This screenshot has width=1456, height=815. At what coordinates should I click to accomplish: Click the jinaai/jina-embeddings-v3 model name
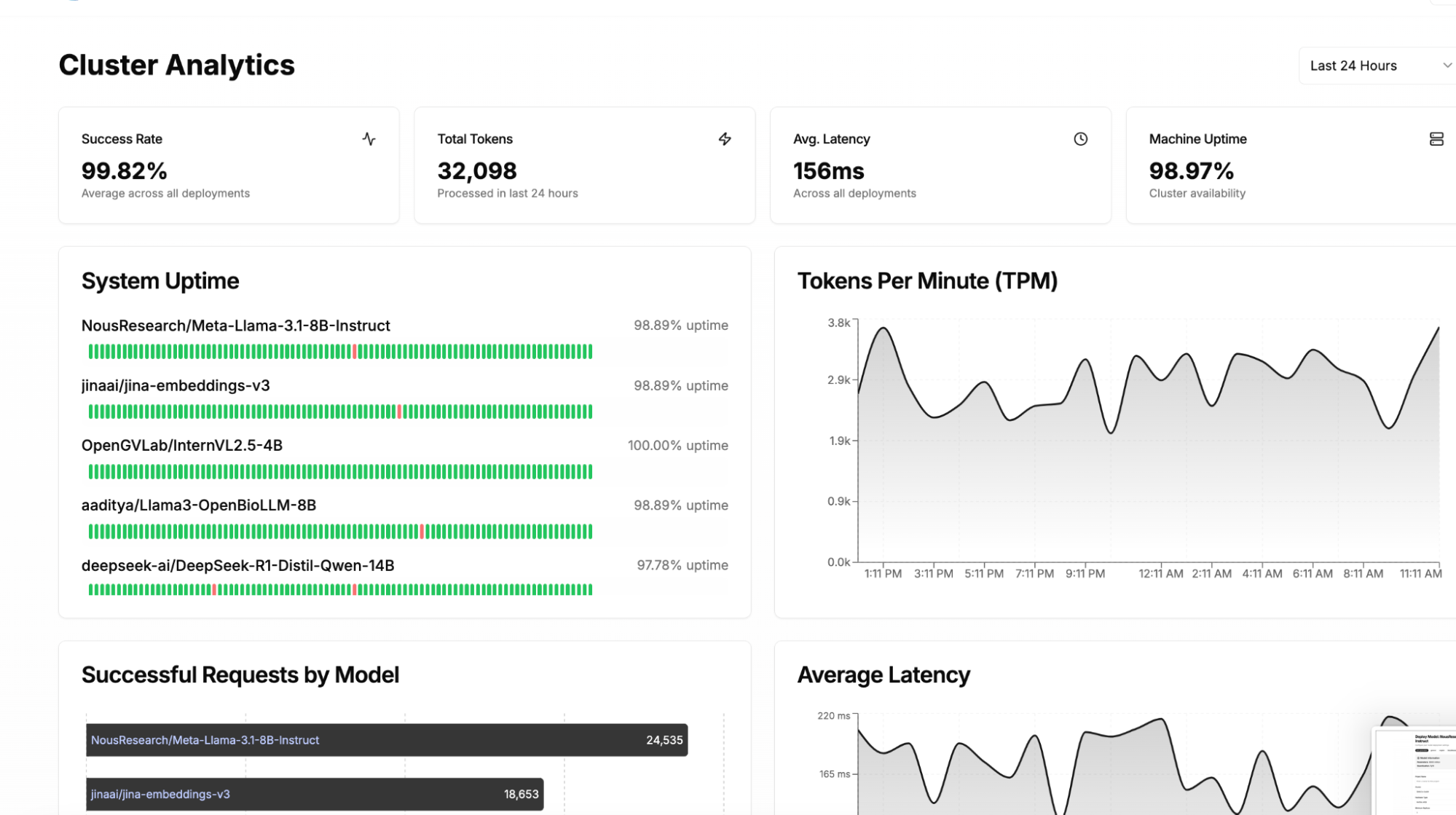point(175,385)
